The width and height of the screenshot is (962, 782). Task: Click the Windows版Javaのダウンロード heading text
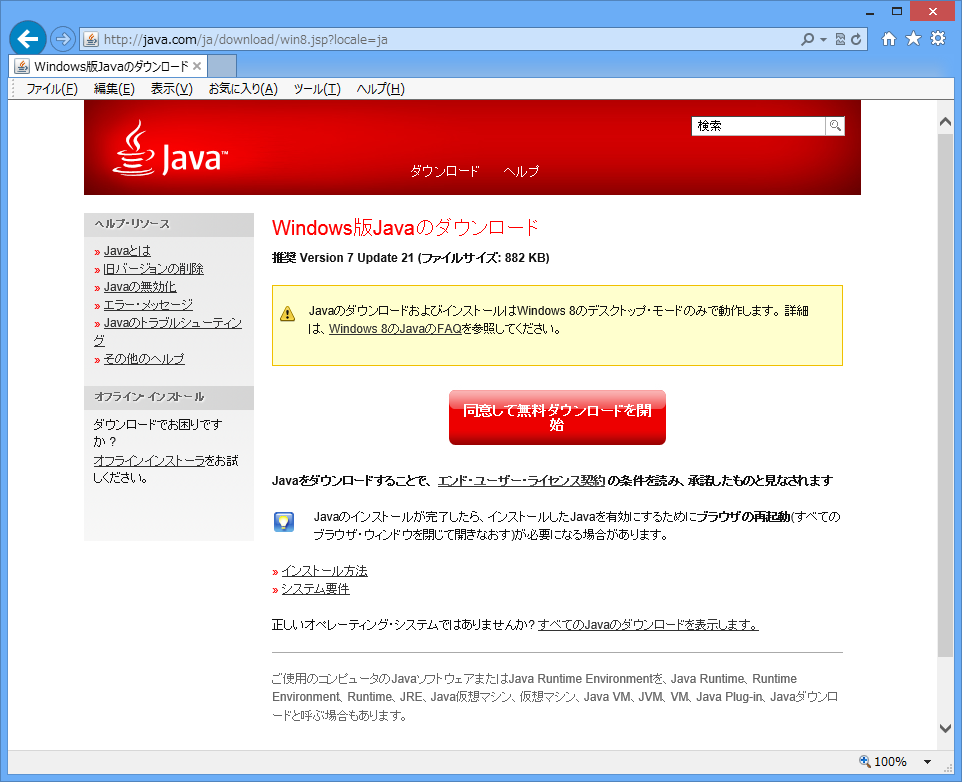point(406,228)
